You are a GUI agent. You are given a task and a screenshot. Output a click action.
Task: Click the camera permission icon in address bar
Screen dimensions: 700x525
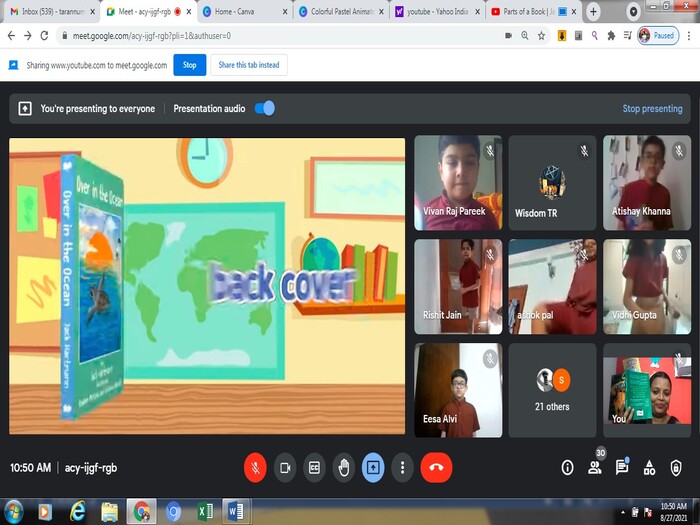coord(508,36)
